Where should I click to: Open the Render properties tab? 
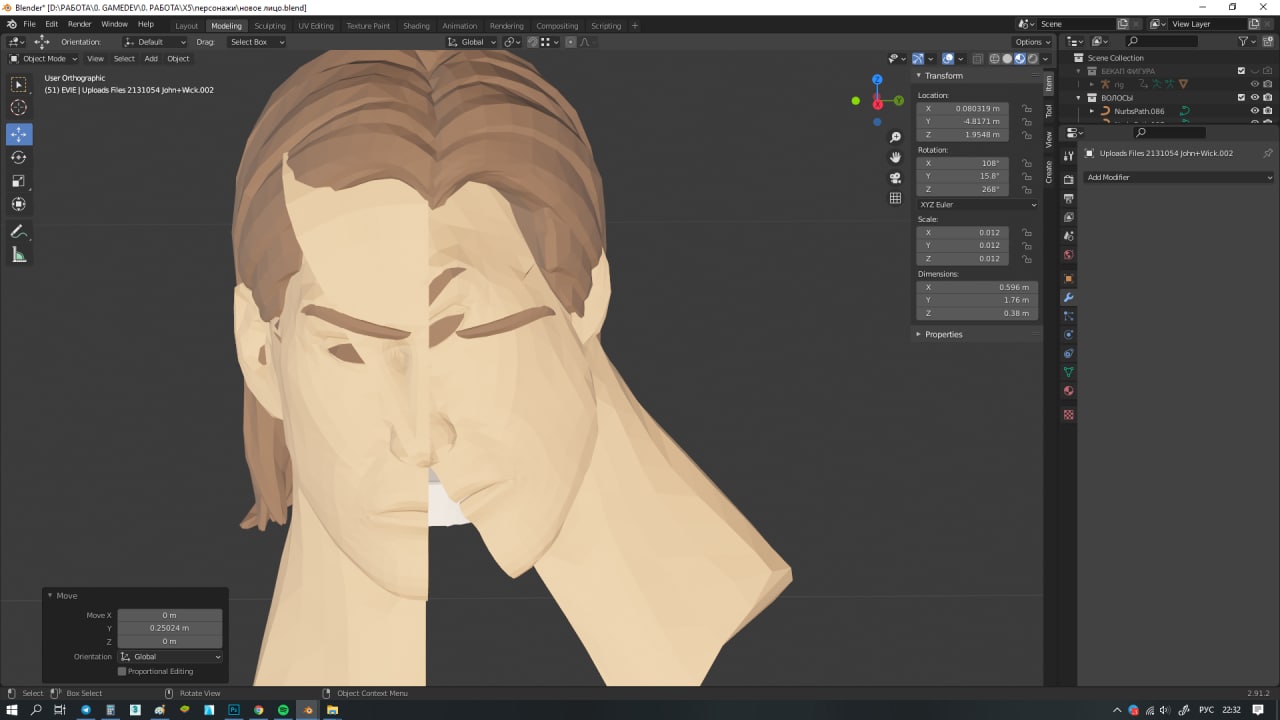(1068, 179)
